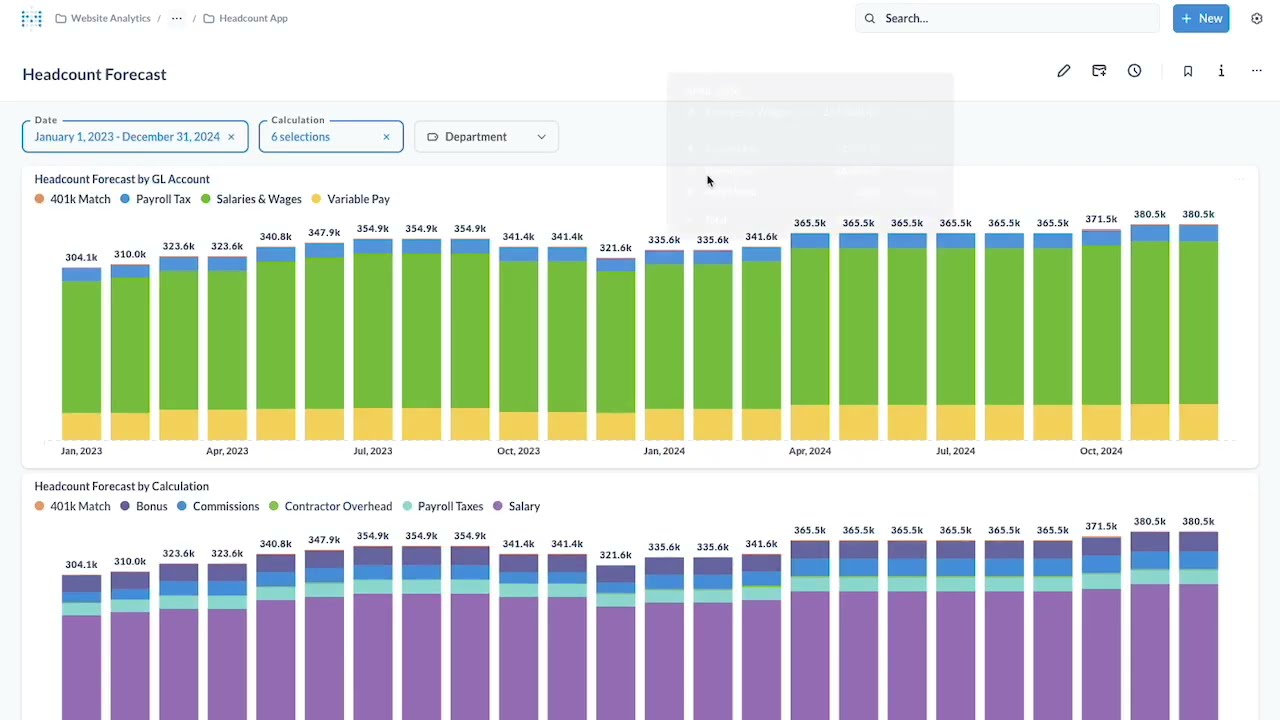The width and height of the screenshot is (1280, 720).
Task: Clear the Calculation filter with its X
Action: [x=386, y=137]
